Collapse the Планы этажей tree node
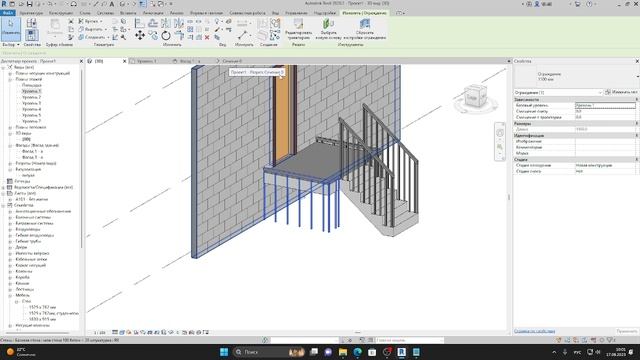 tap(10, 79)
